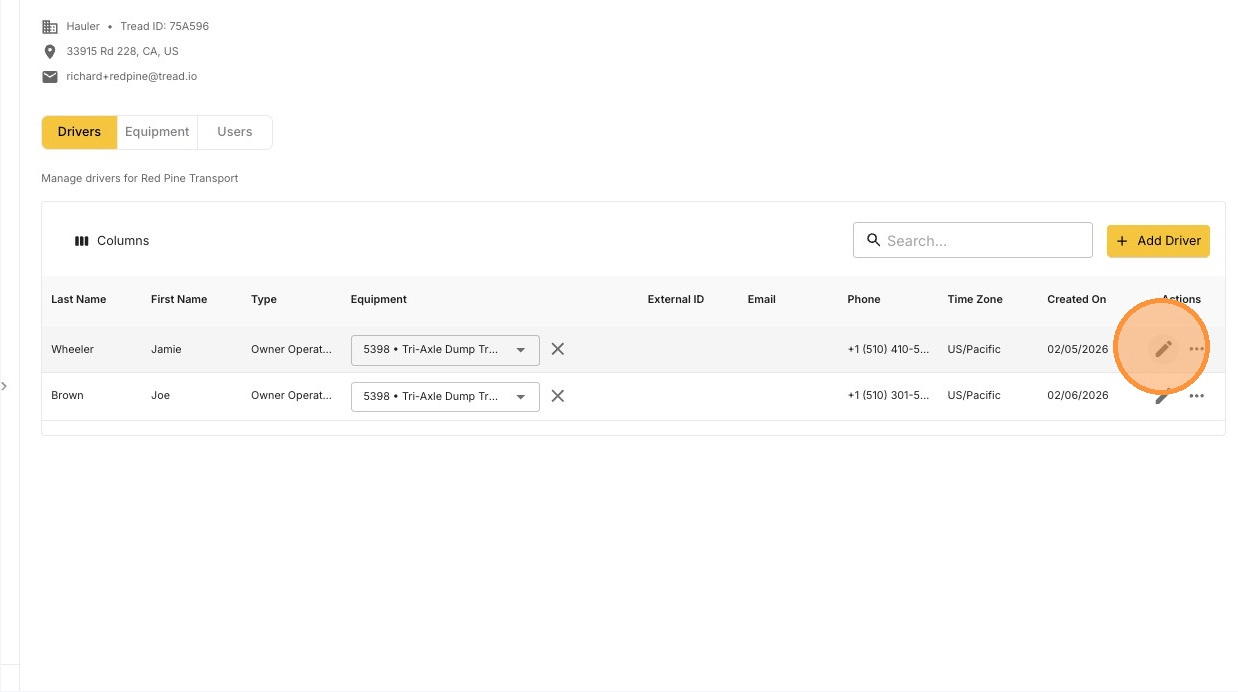Screen dimensions: 1238x692
Task: Click the location pin icon
Action: tap(50, 51)
